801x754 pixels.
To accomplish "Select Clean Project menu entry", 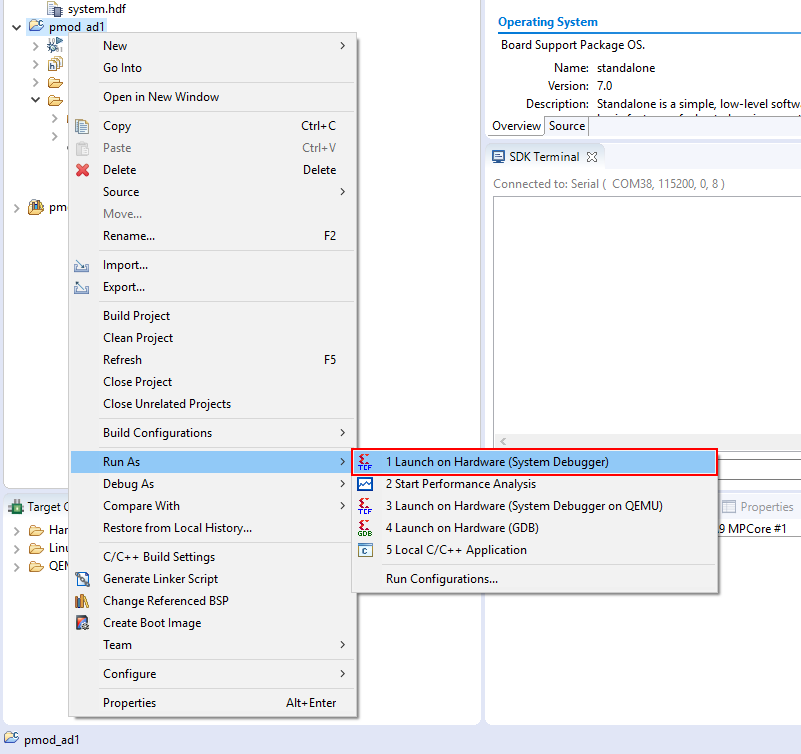I will (213, 338).
